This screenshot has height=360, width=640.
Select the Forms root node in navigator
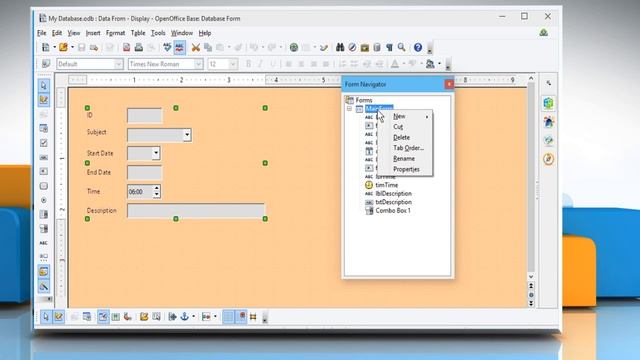click(364, 100)
